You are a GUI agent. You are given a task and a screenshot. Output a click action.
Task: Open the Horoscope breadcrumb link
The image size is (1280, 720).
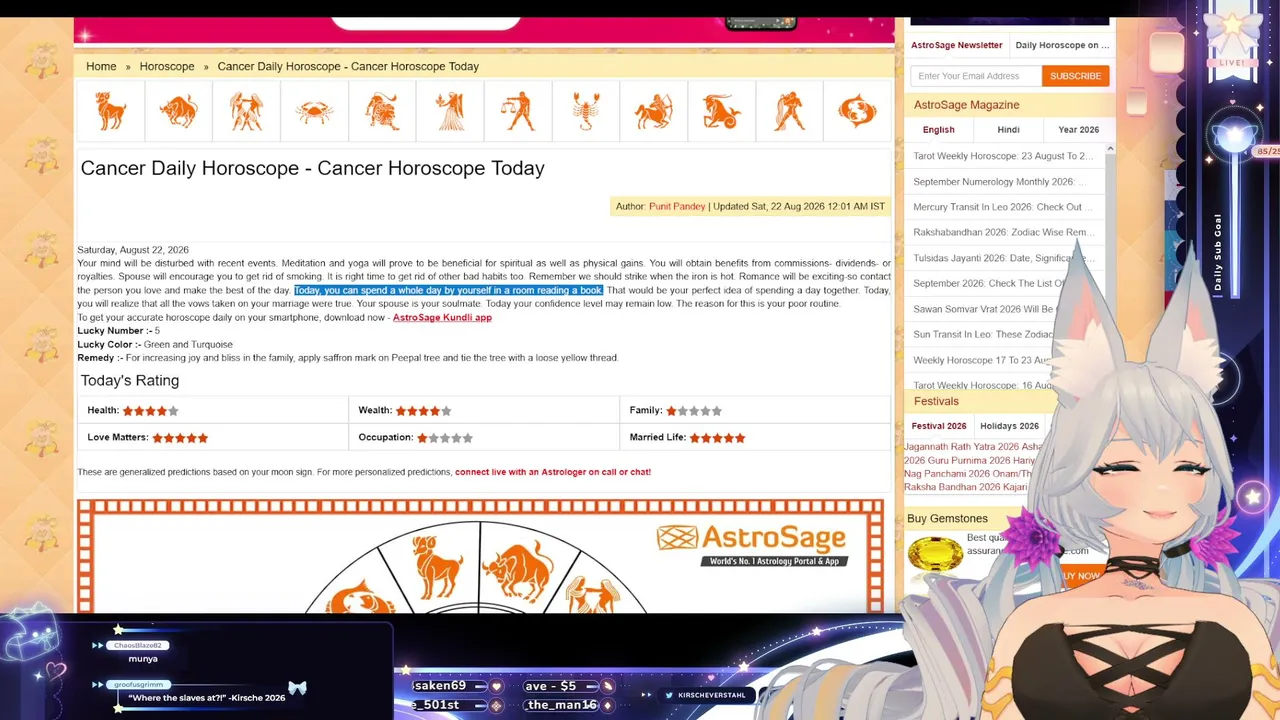(167, 66)
